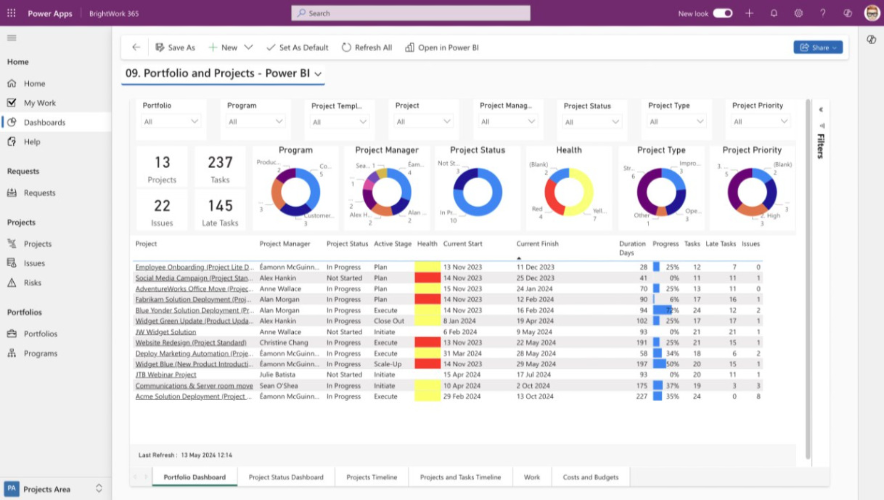
Task: Switch the Projects Area selector
Action: 54,489
